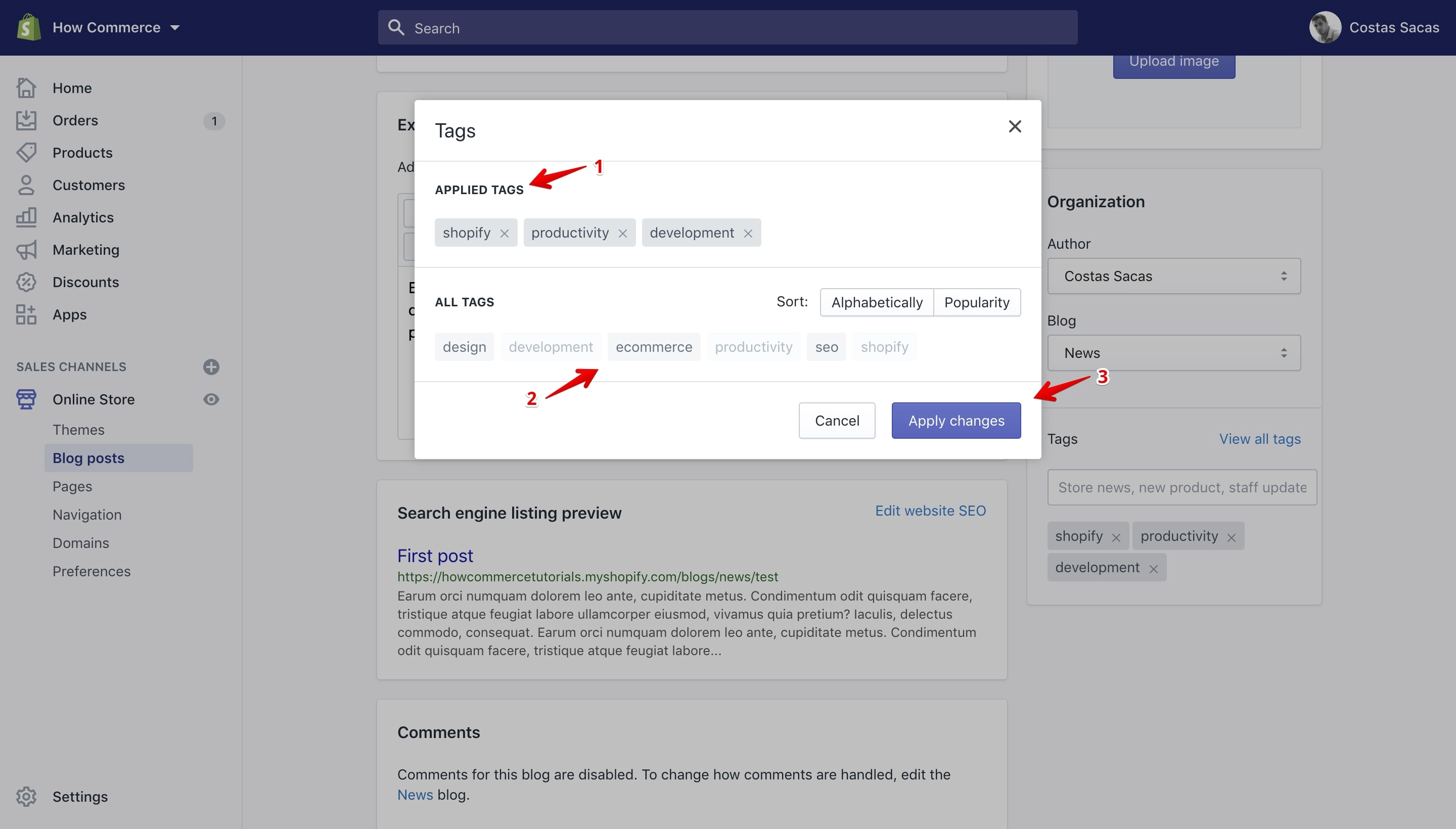1456x829 pixels.
Task: Open the How Commerce store dropdown
Action: coord(116,27)
